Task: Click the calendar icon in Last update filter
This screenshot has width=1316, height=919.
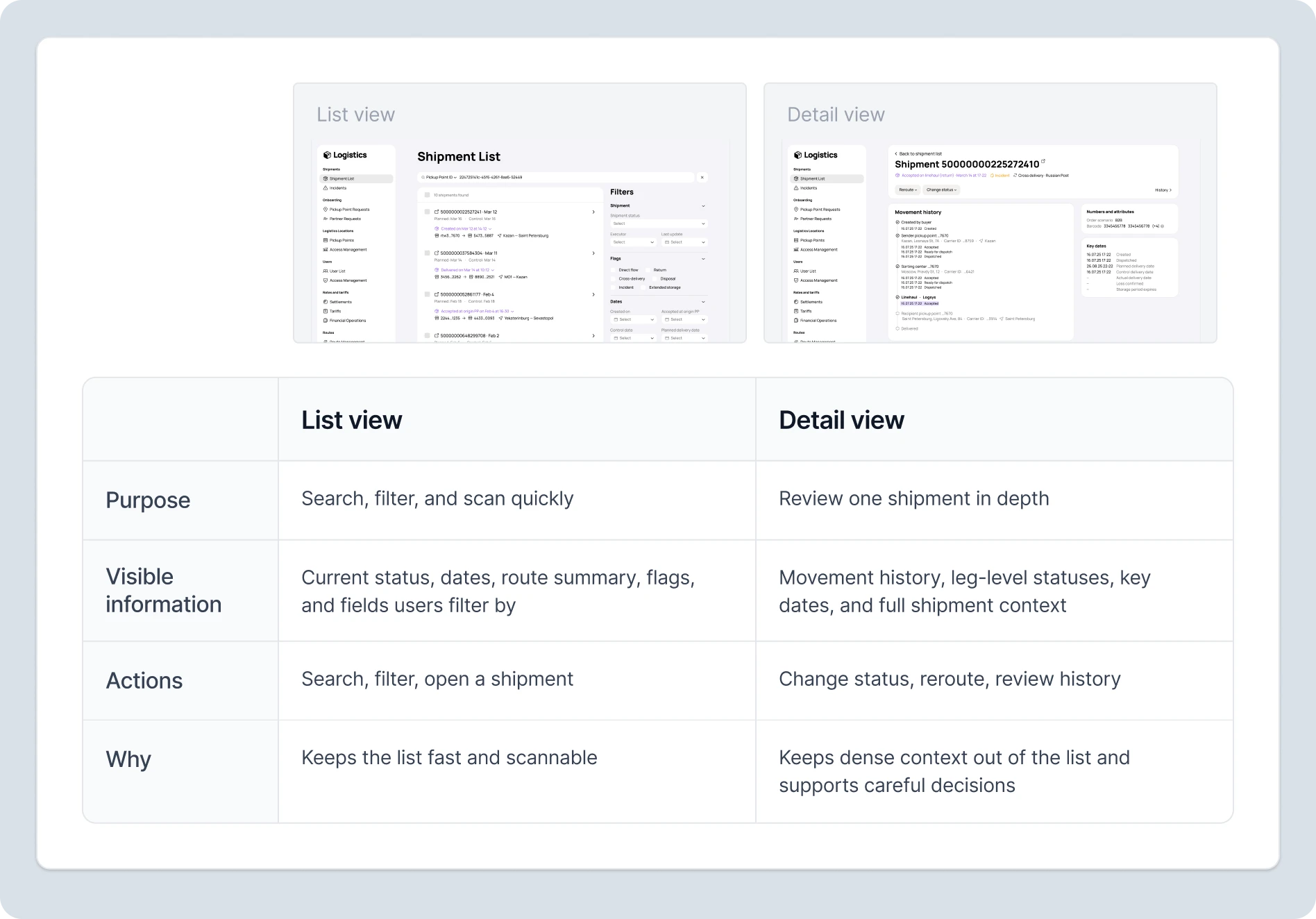Action: click(x=667, y=242)
